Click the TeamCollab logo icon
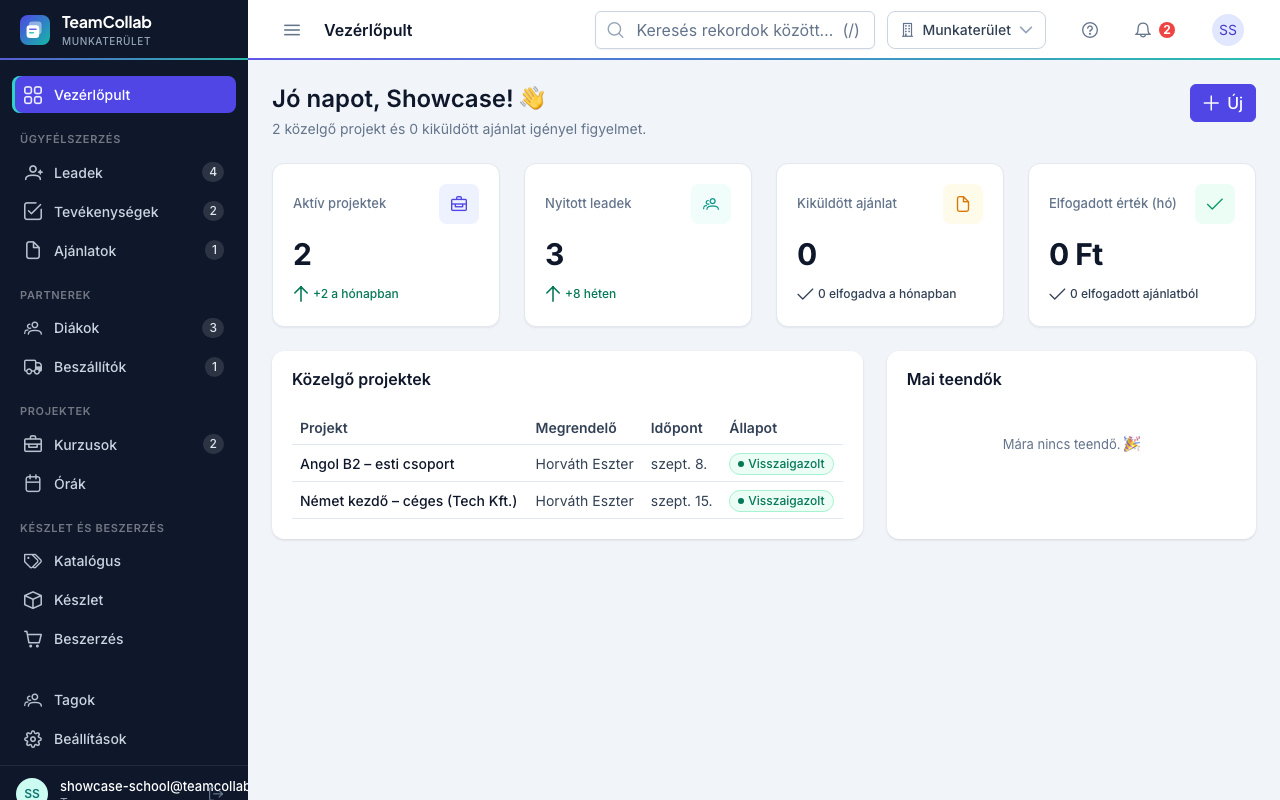Image resolution: width=1280 pixels, height=800 pixels. (x=35, y=30)
